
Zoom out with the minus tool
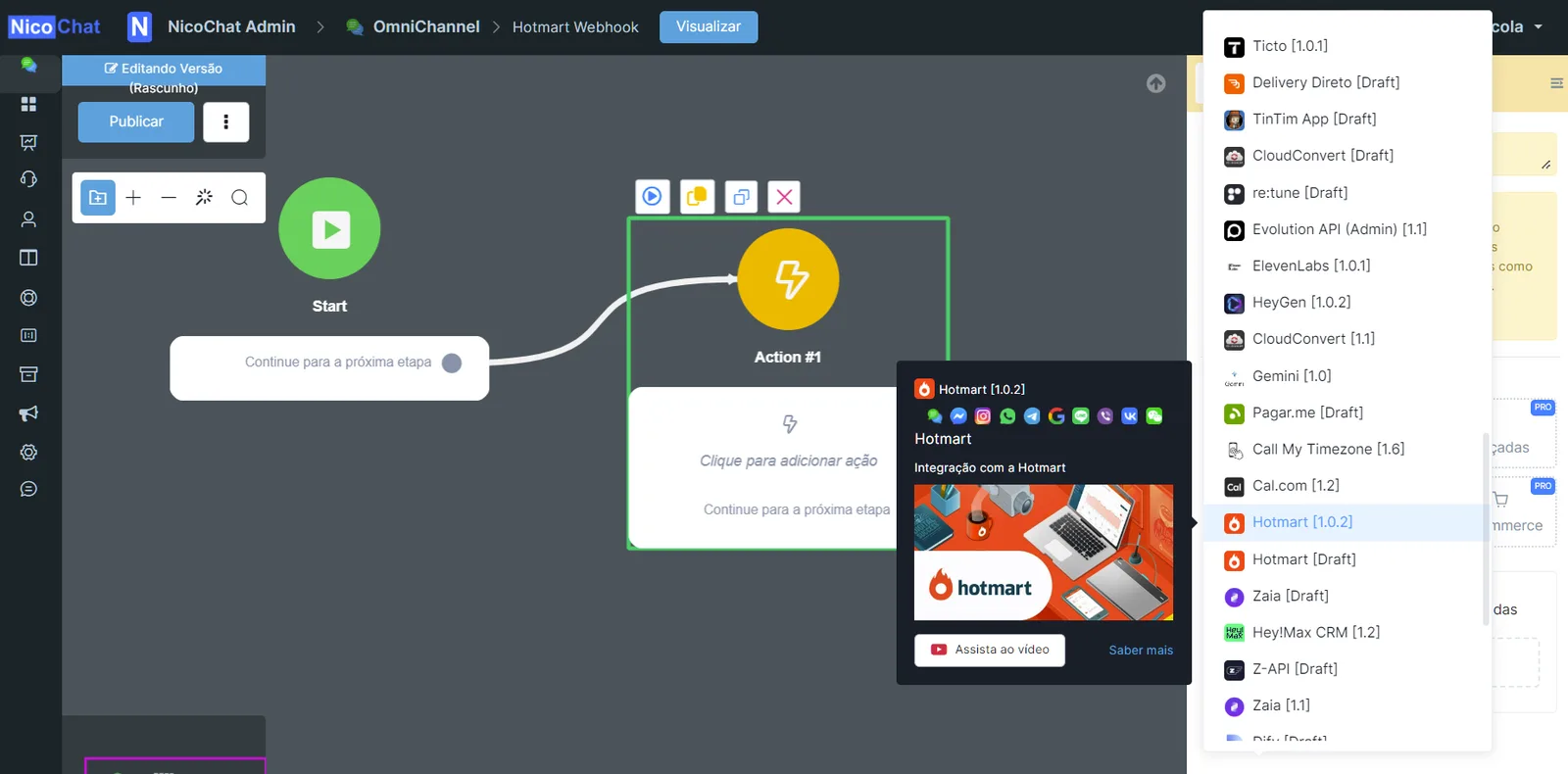tap(169, 198)
